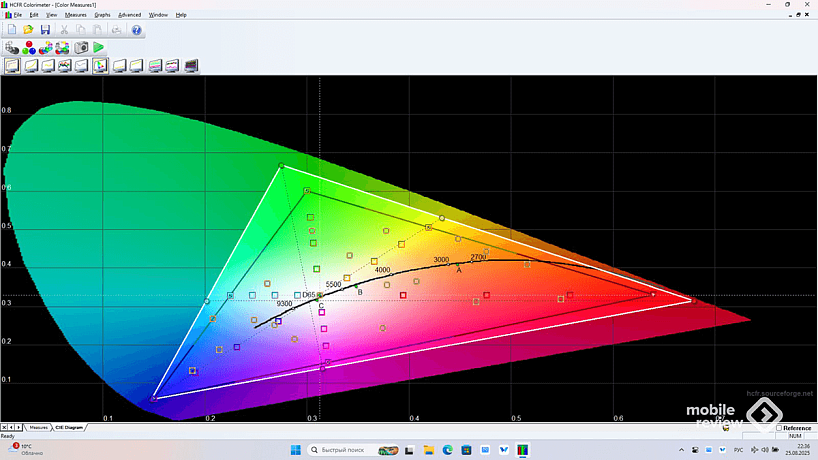Select the CIE diagram view icon
The width and height of the screenshot is (818, 460).
click(x=101, y=66)
